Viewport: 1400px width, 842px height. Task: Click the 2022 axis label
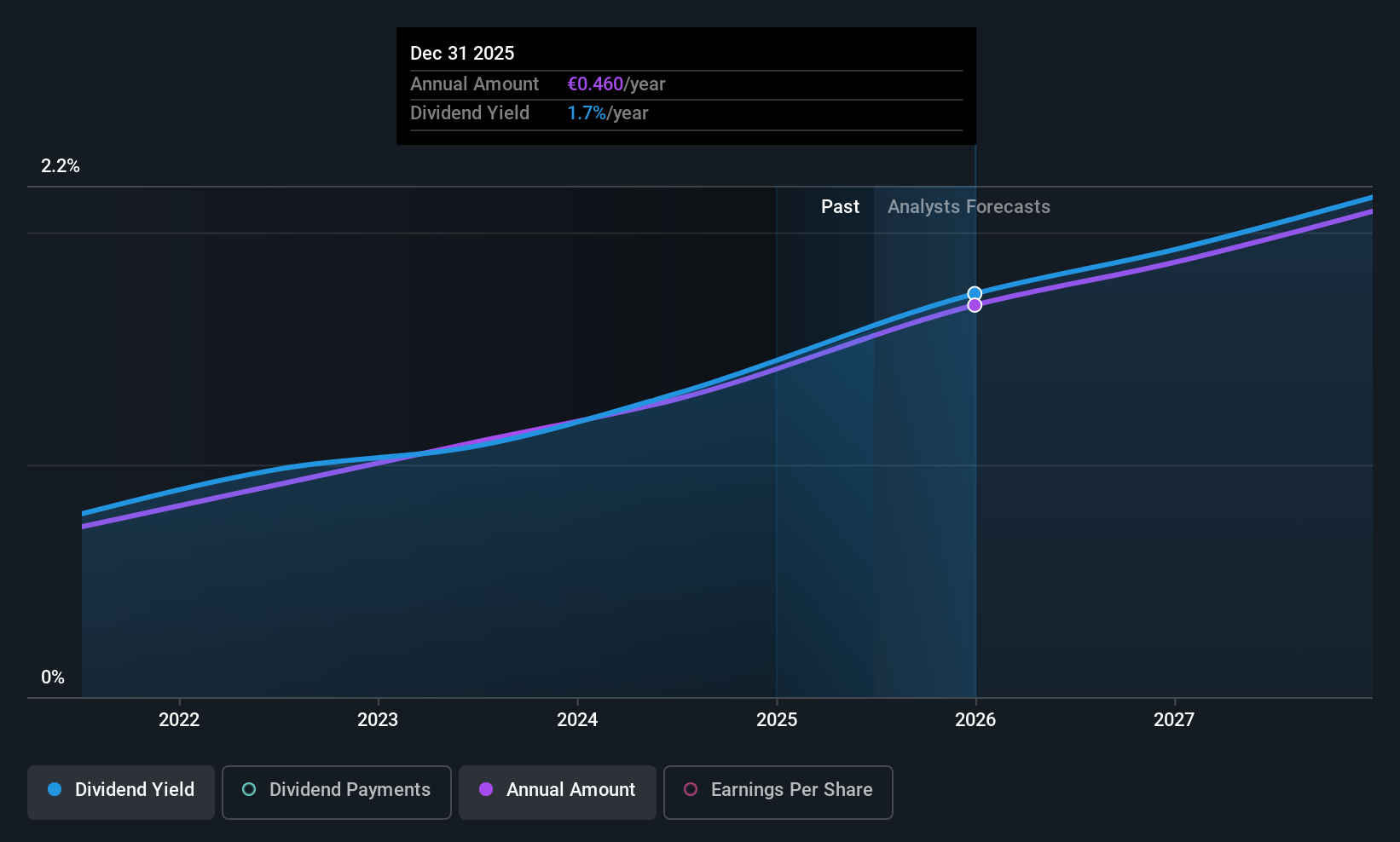[x=179, y=719]
